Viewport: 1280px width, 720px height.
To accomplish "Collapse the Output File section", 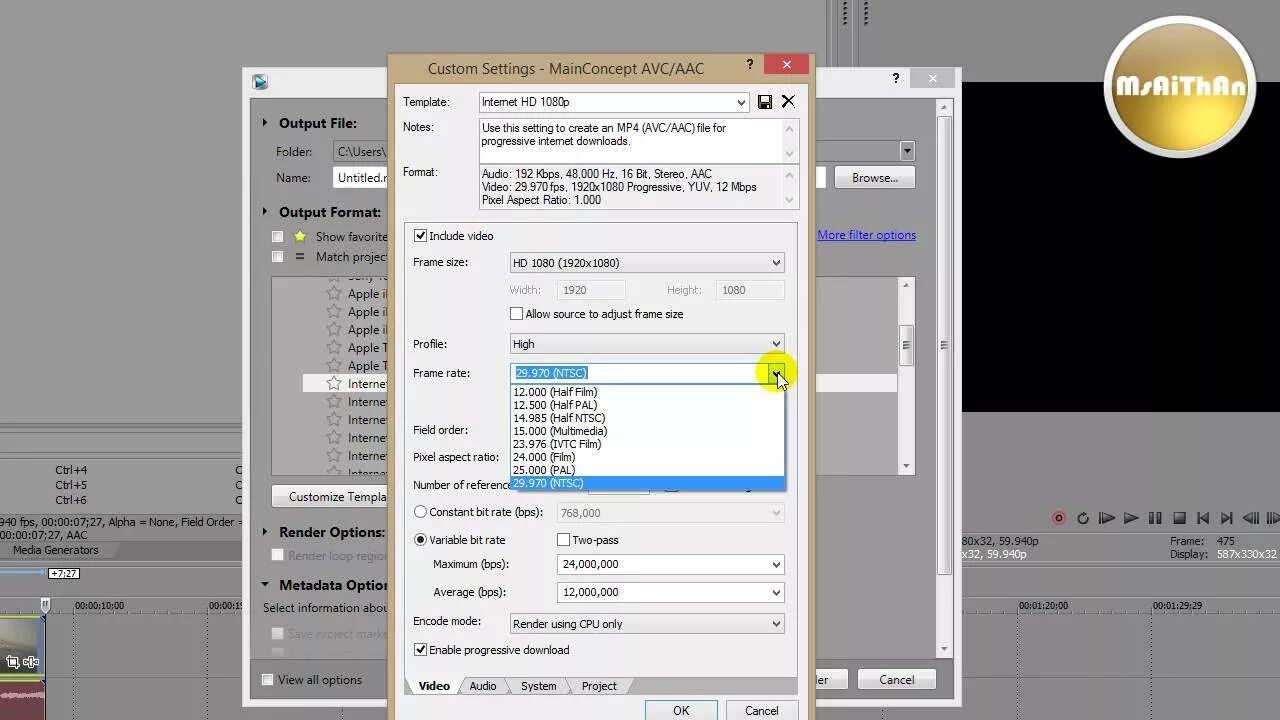I will coord(265,123).
